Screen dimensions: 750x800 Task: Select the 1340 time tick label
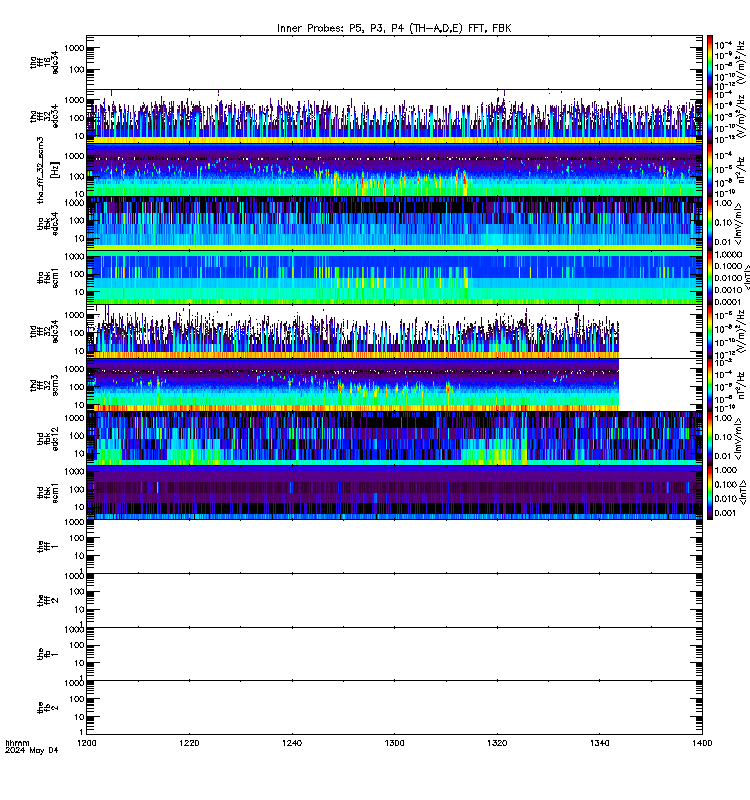point(599,743)
